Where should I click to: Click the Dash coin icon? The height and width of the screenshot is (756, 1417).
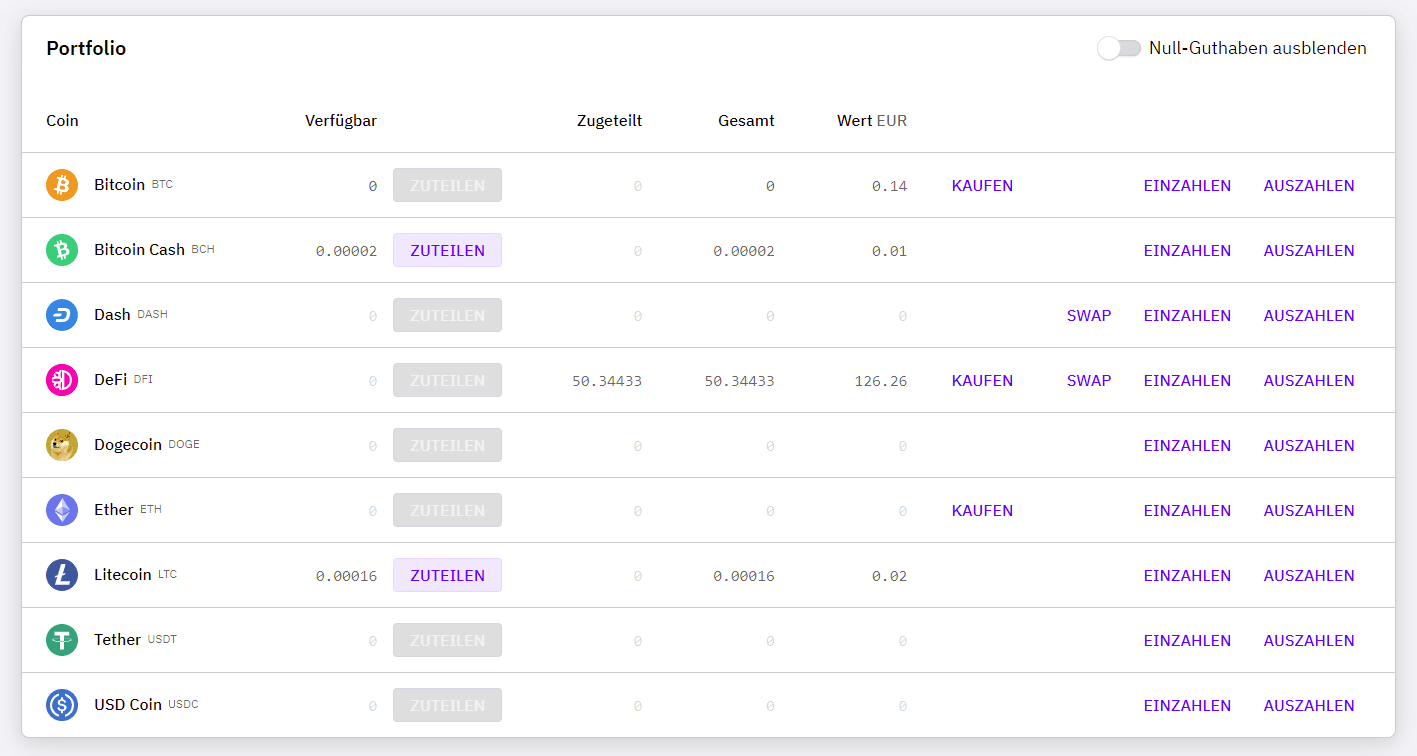click(x=62, y=315)
